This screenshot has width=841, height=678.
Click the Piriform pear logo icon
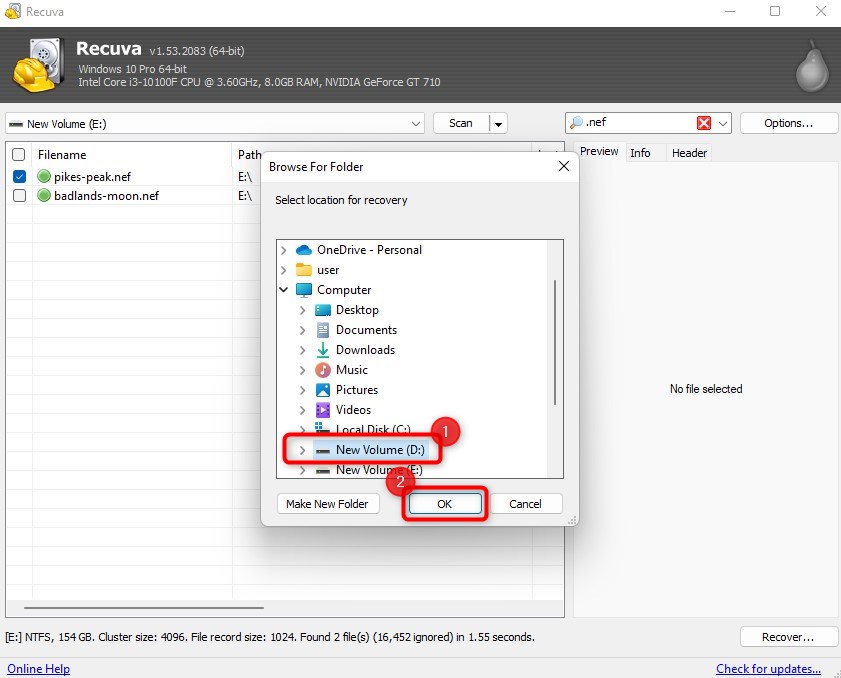tap(812, 67)
